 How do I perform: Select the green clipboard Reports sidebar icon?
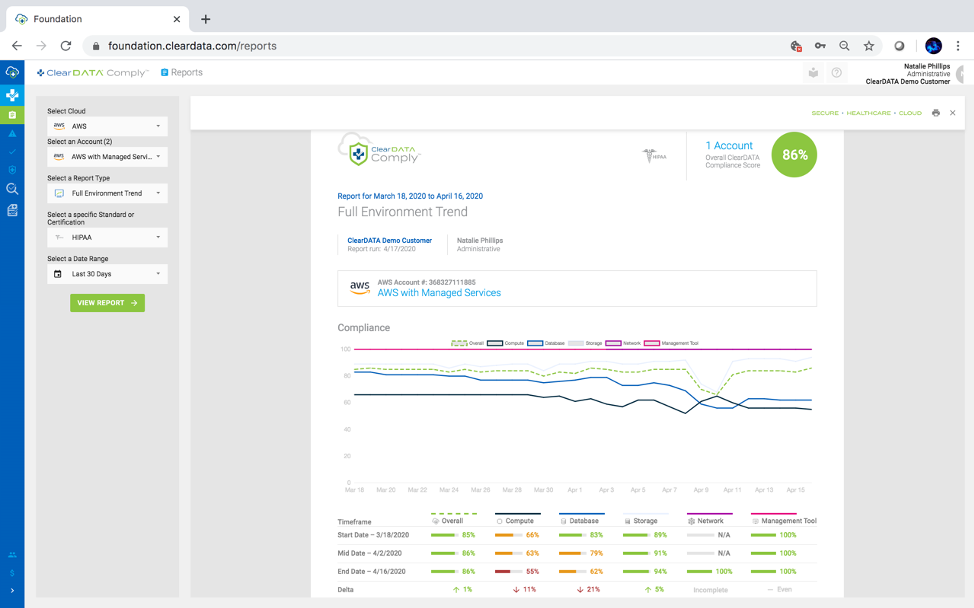pyautogui.click(x=12, y=115)
